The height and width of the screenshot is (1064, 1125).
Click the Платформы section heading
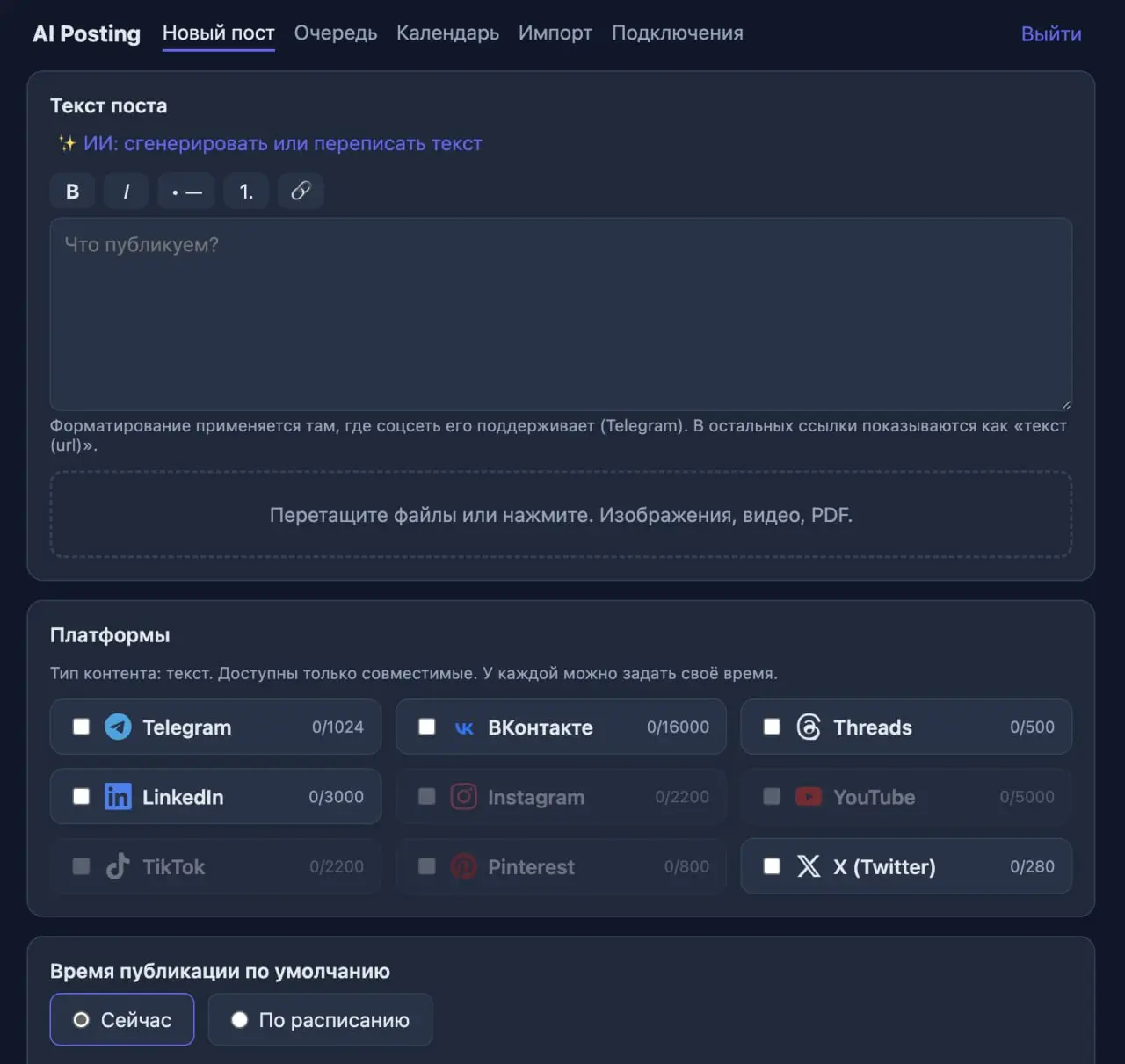tap(110, 635)
